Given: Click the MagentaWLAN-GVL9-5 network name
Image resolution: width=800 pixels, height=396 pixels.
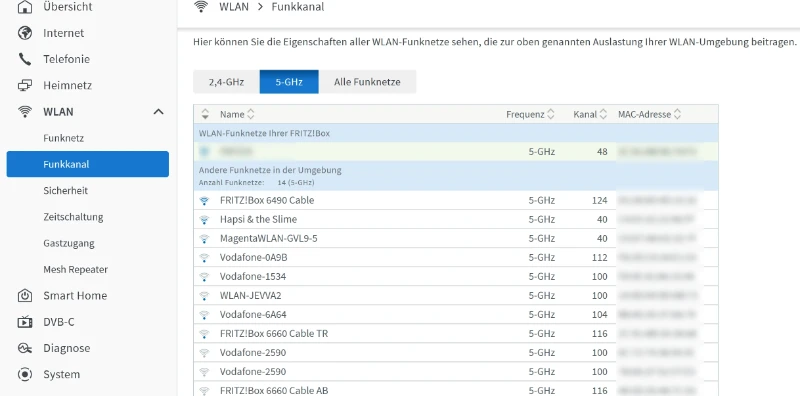Looking at the screenshot, I should 268,238.
